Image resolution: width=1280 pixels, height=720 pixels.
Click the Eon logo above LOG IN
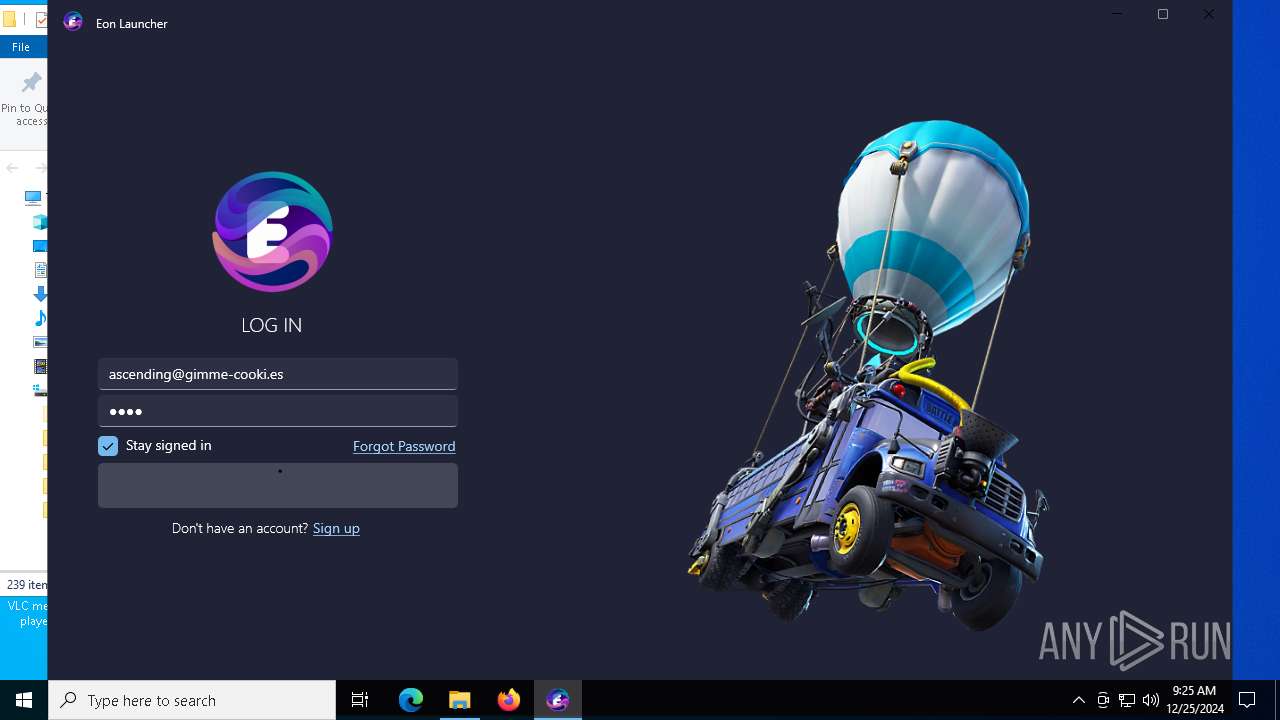point(272,232)
